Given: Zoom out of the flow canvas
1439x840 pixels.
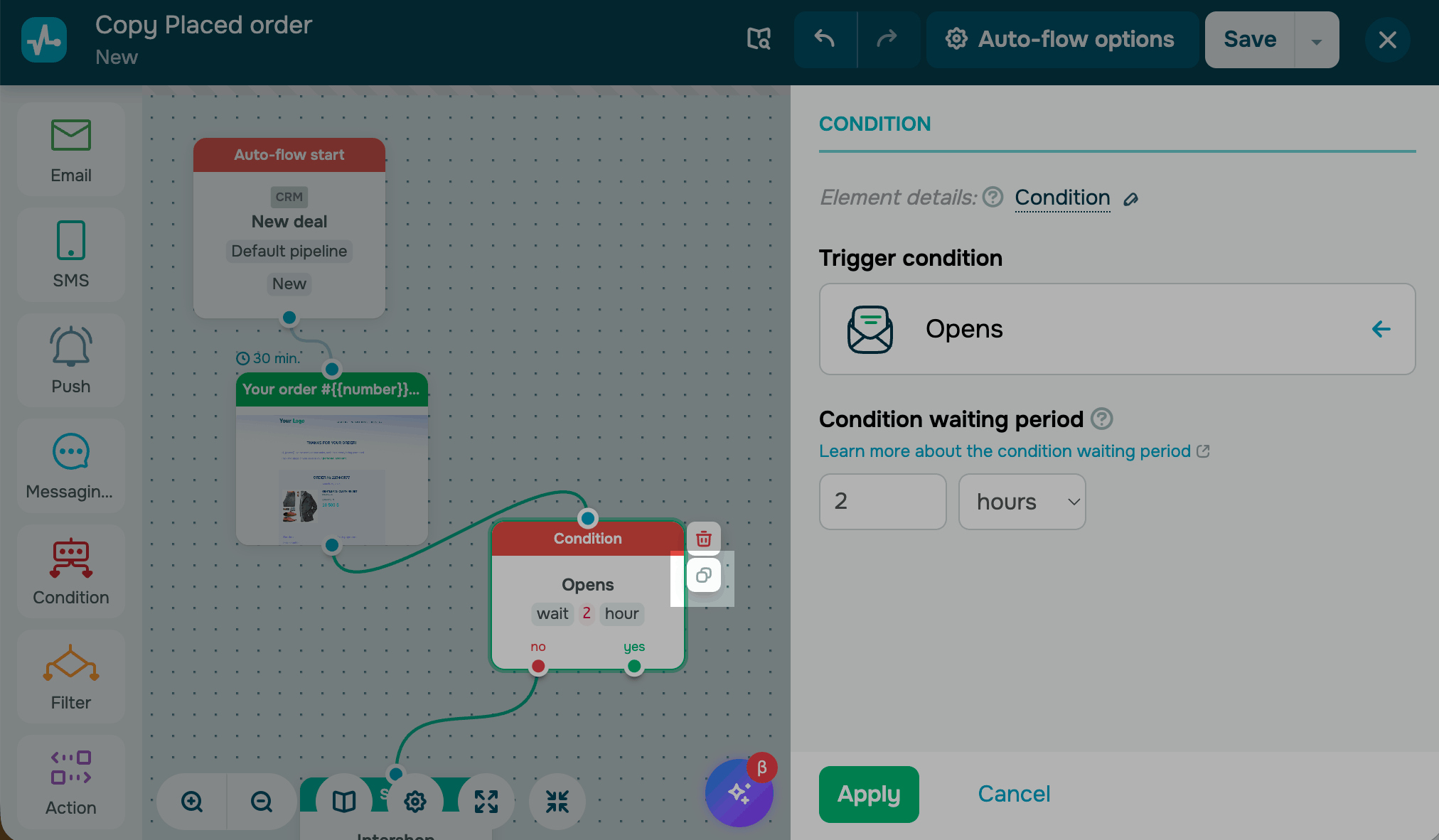Looking at the screenshot, I should (262, 802).
